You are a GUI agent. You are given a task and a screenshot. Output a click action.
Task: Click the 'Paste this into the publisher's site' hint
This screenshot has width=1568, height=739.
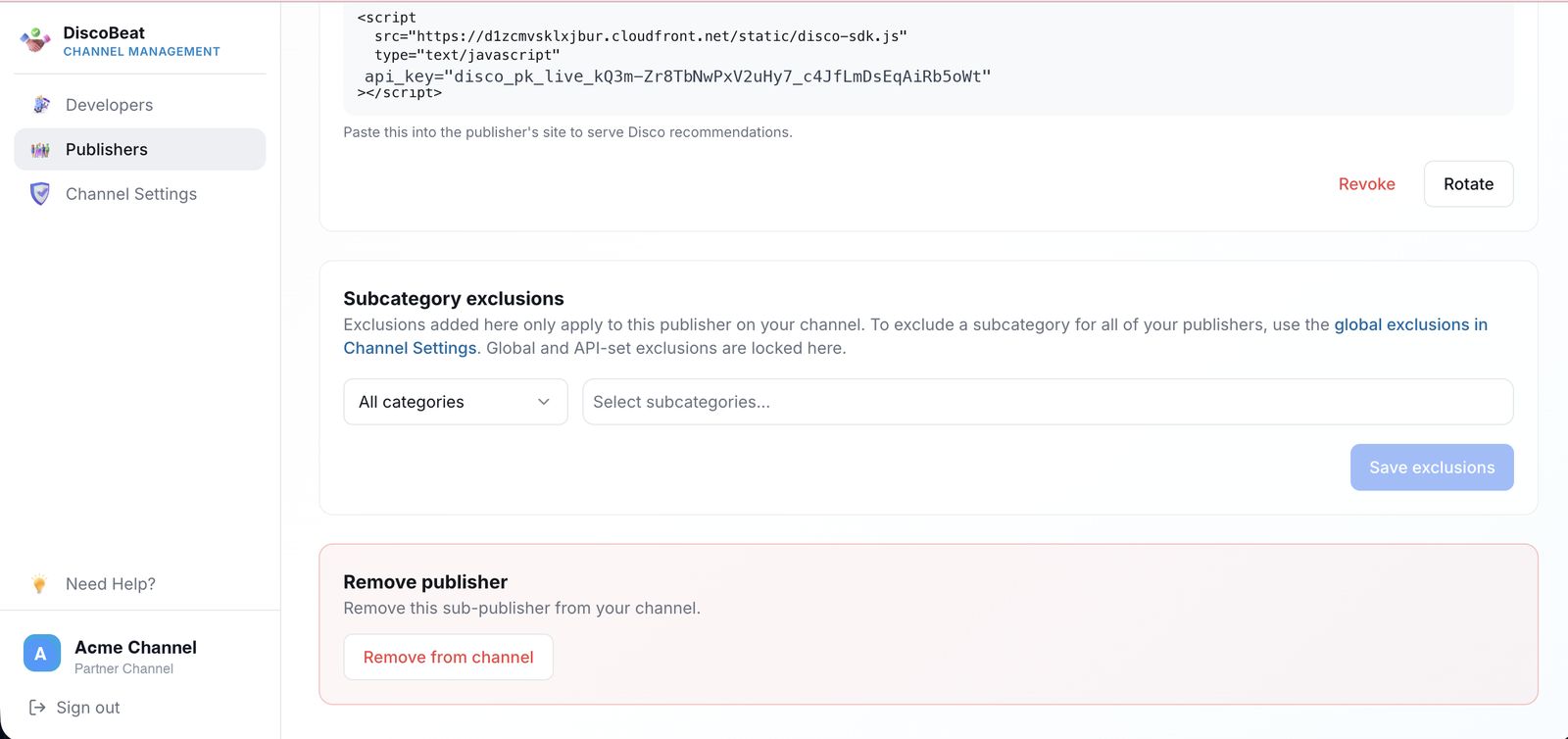tap(567, 132)
